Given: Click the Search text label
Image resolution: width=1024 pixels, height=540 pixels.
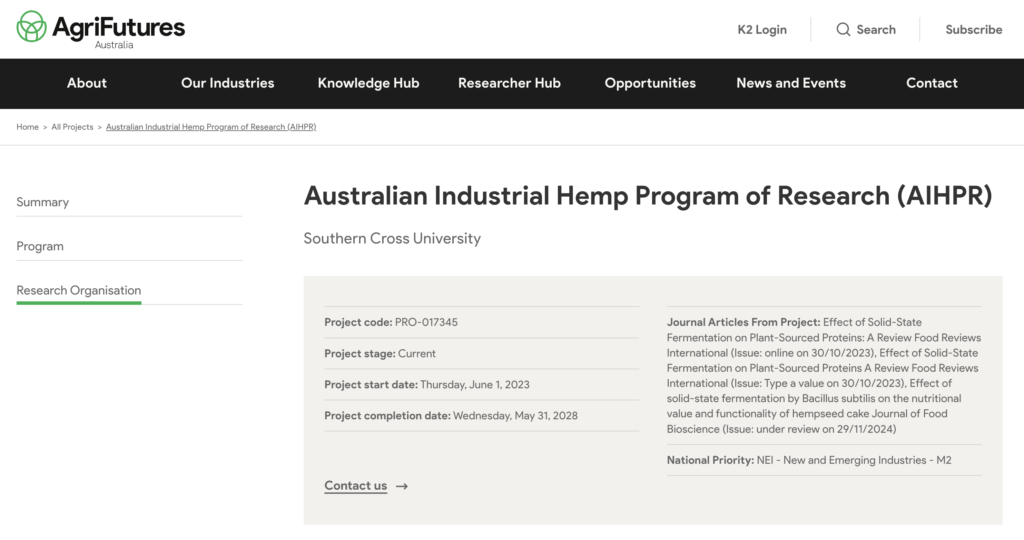Looking at the screenshot, I should click(876, 30).
